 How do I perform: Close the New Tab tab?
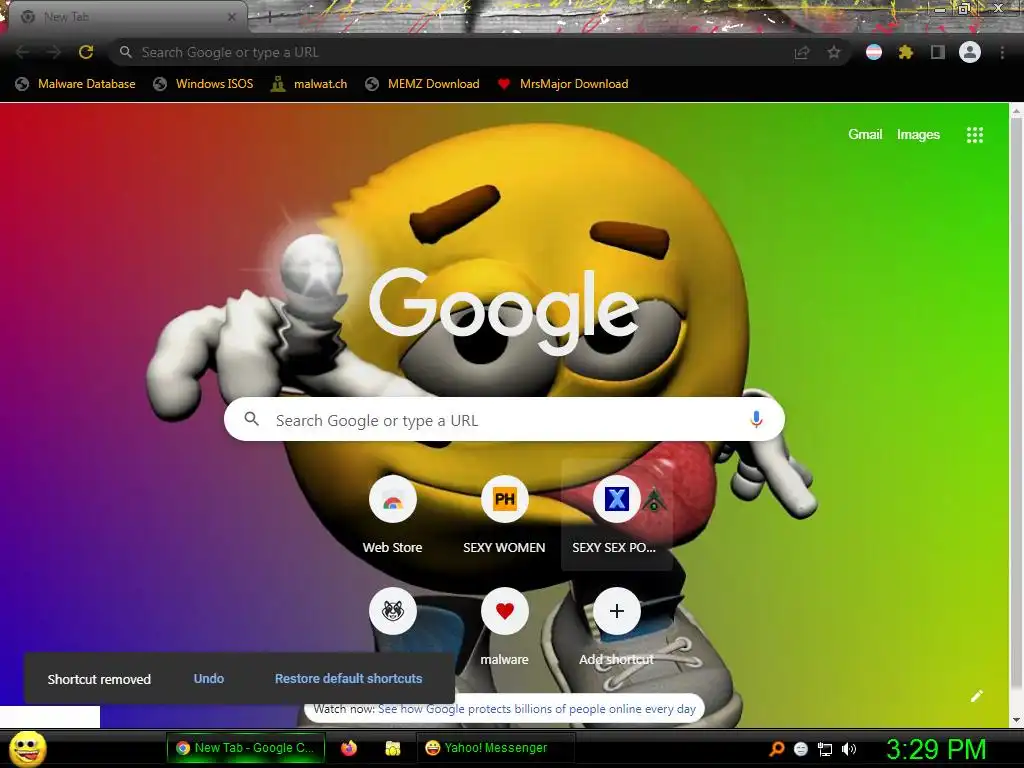pos(231,17)
